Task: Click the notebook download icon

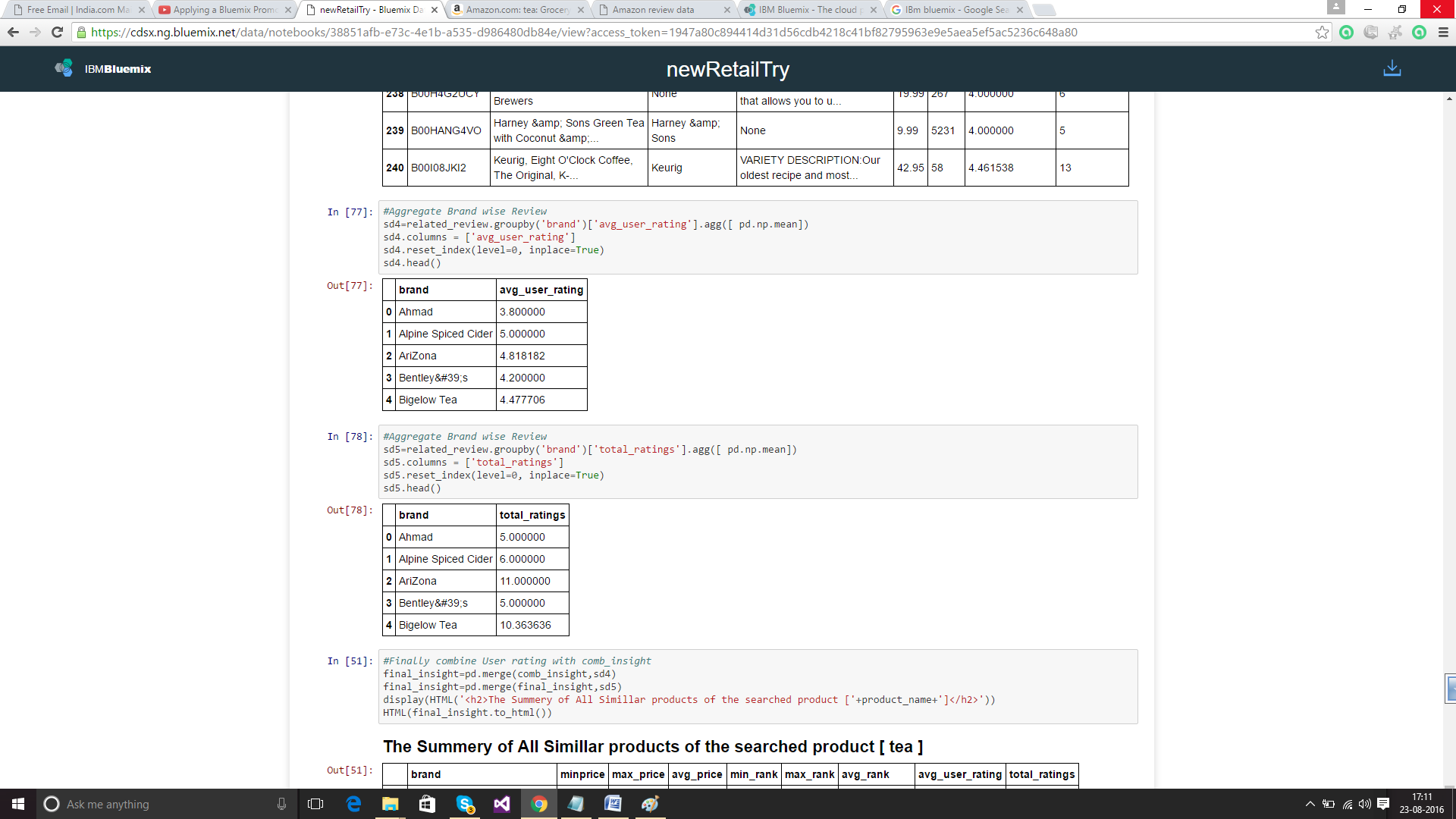Action: (1392, 69)
